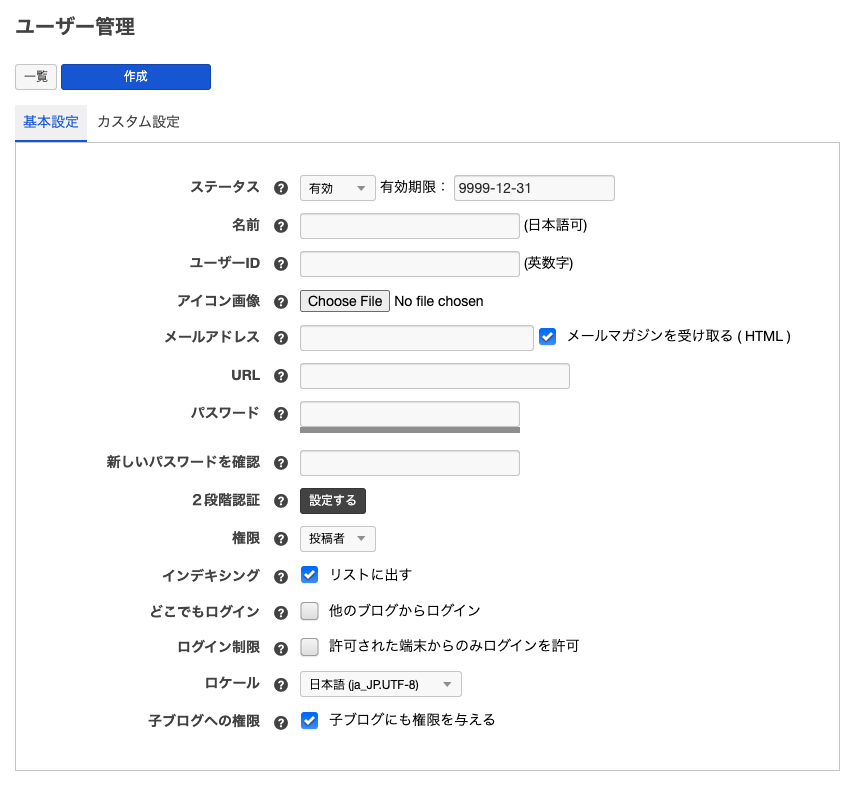
Task: Expand the 権限 投稿者 dropdown
Action: click(337, 539)
